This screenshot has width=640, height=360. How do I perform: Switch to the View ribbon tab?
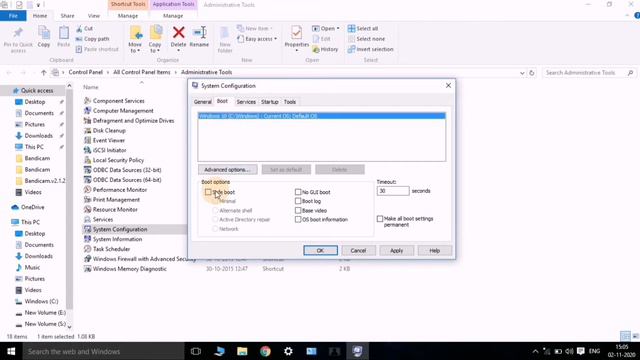point(94,16)
